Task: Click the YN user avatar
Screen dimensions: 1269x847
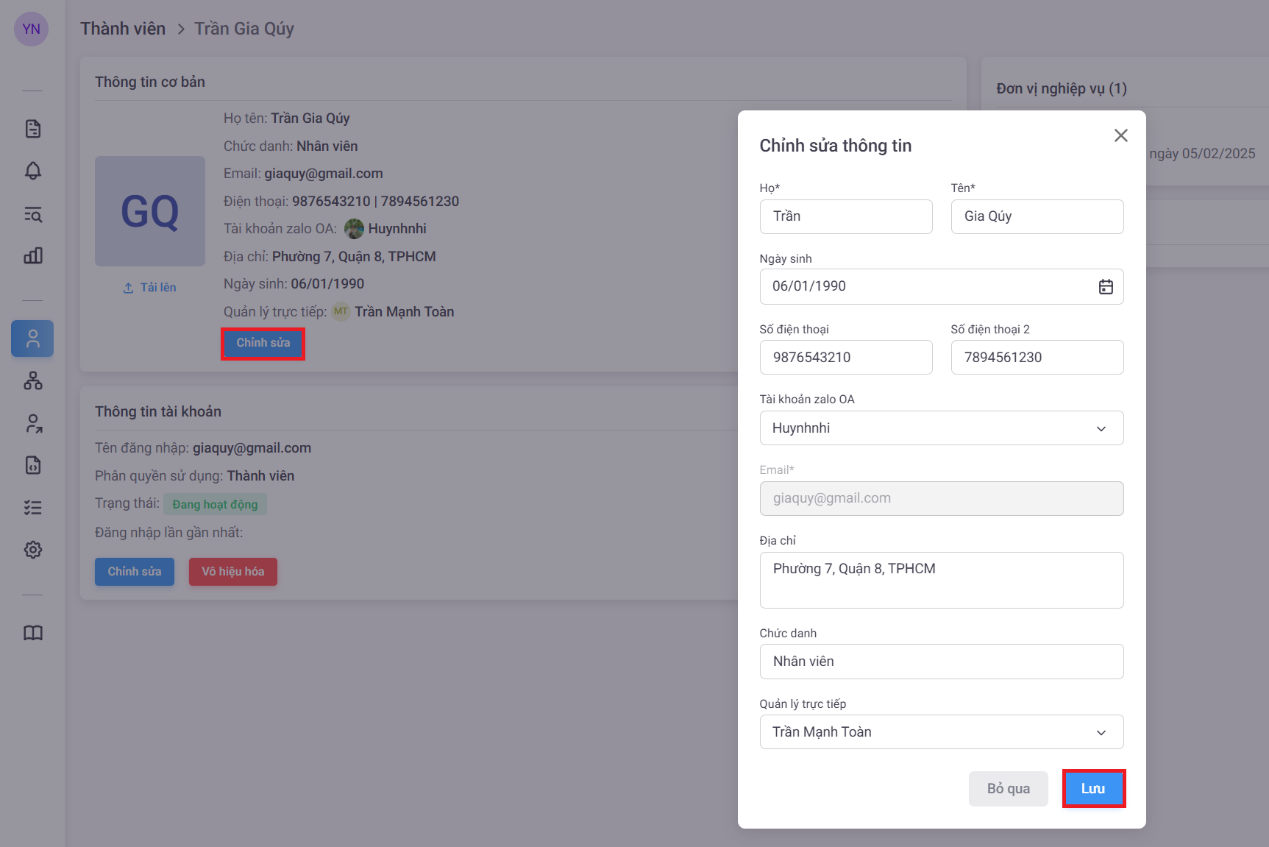Action: [31, 29]
